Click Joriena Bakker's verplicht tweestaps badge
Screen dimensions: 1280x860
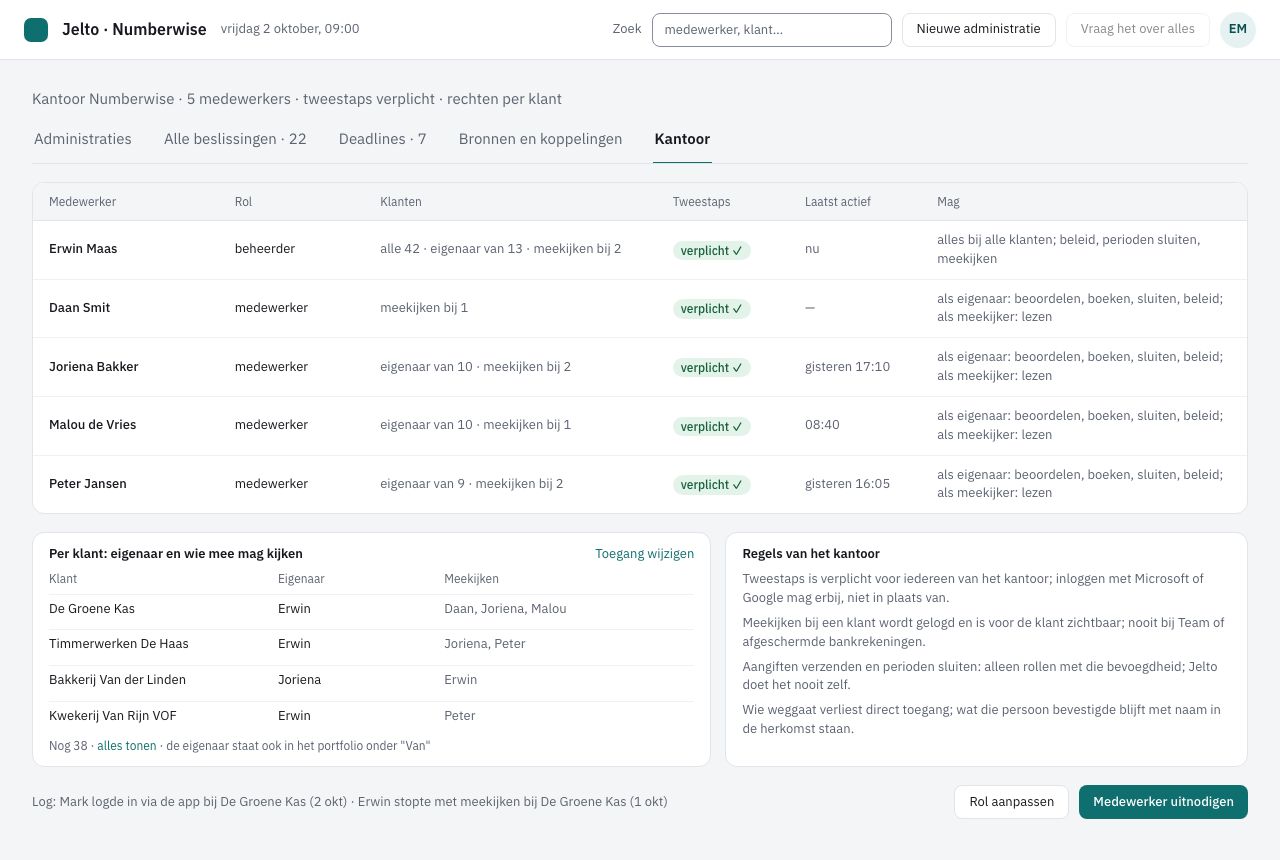[712, 368]
